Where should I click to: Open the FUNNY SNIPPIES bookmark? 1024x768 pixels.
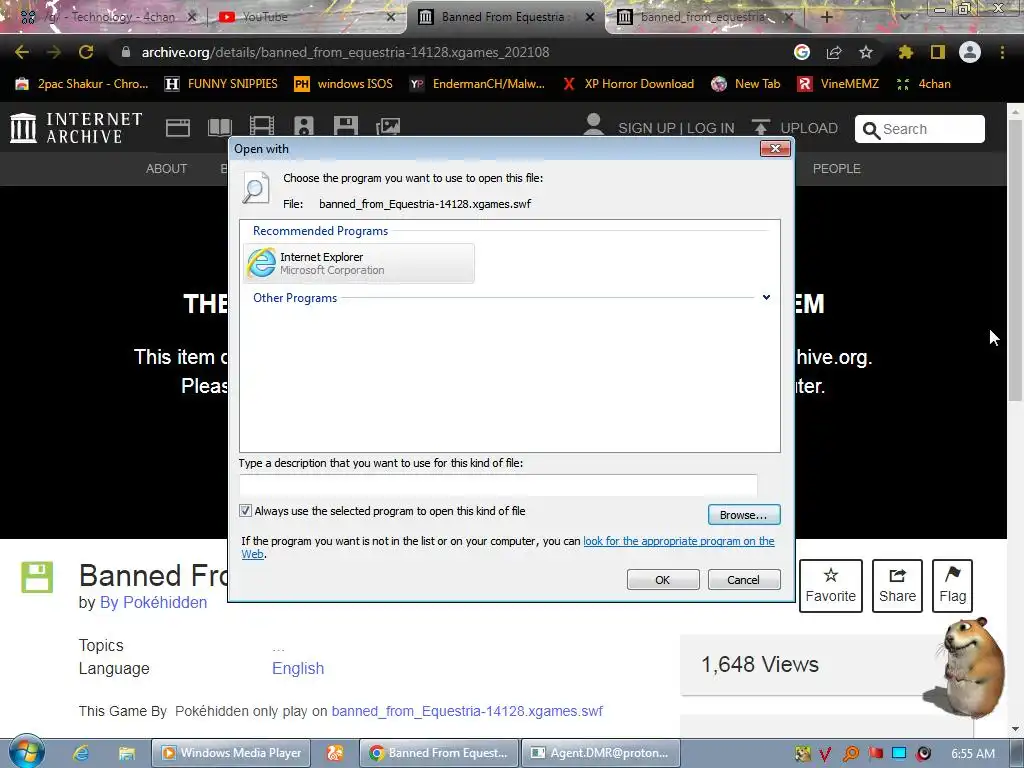coord(222,84)
